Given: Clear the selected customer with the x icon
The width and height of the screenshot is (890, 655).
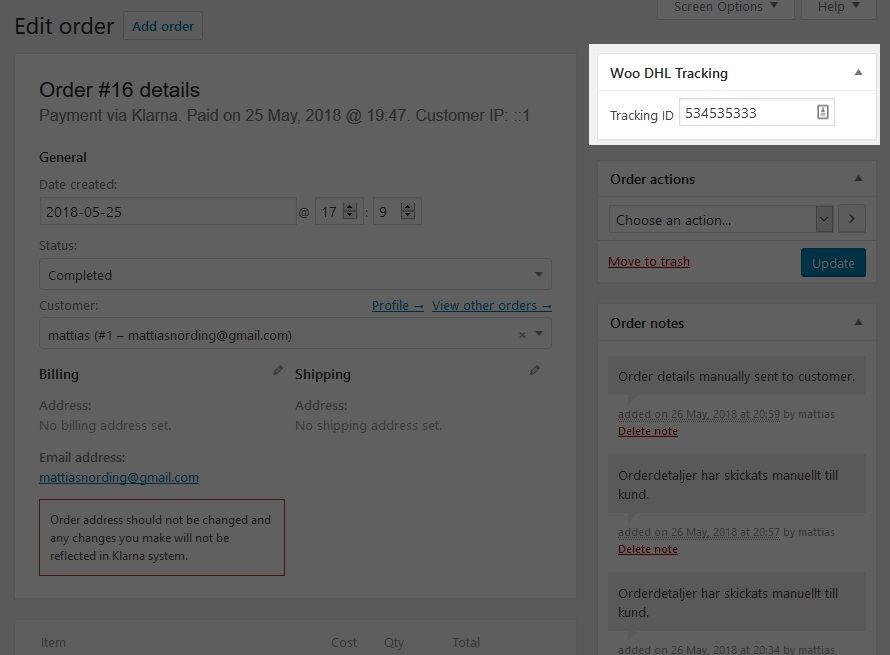Looking at the screenshot, I should [521, 336].
